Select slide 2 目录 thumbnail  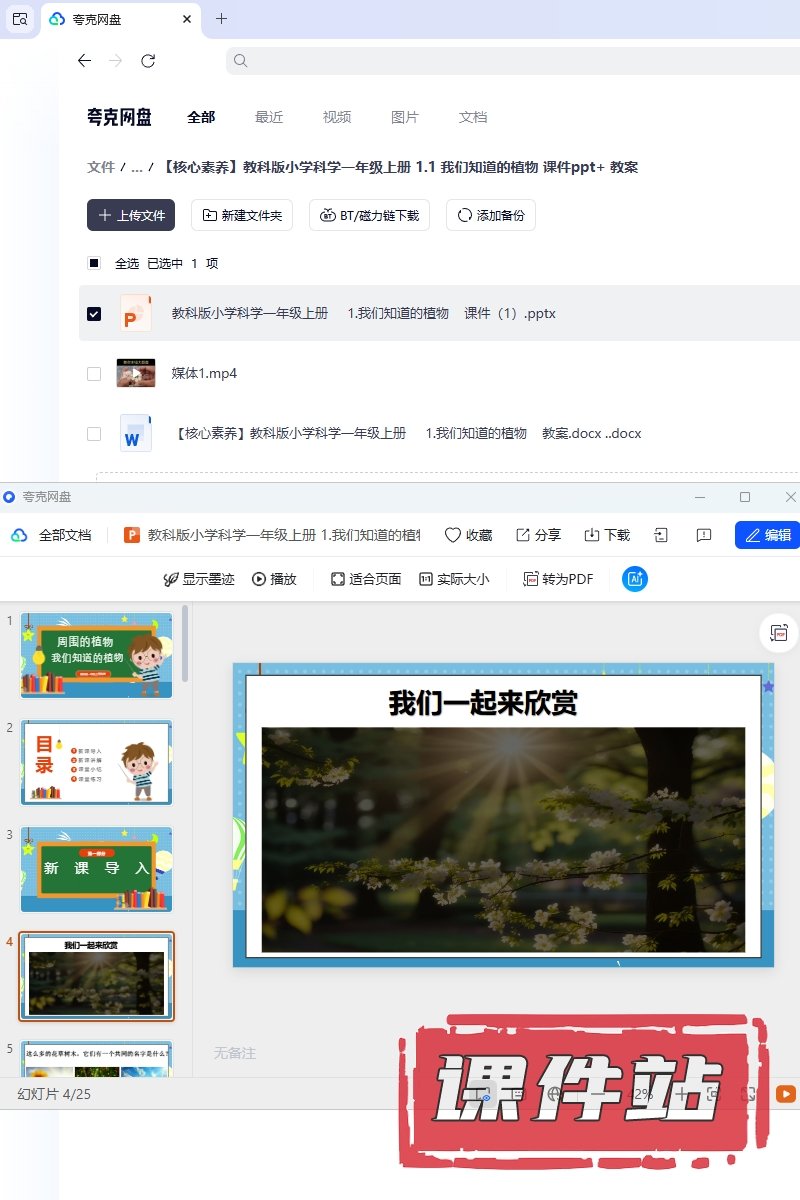pos(96,762)
